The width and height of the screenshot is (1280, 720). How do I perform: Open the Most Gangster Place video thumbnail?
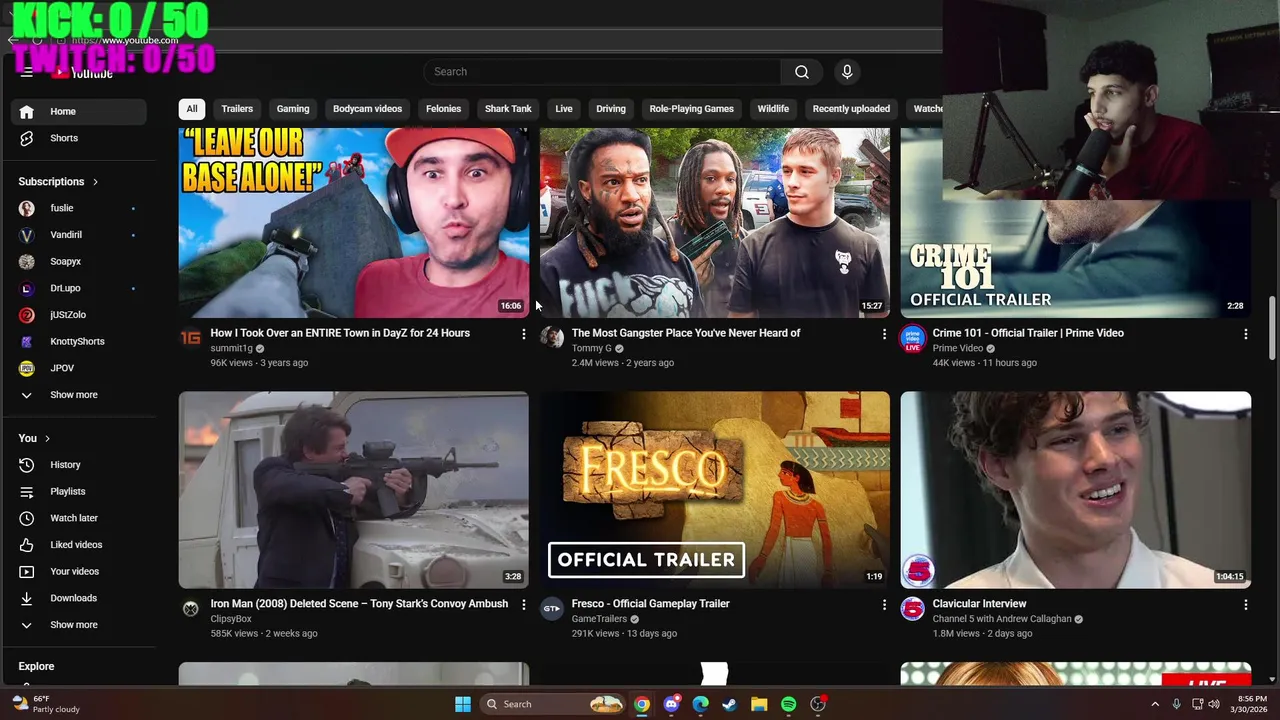715,223
